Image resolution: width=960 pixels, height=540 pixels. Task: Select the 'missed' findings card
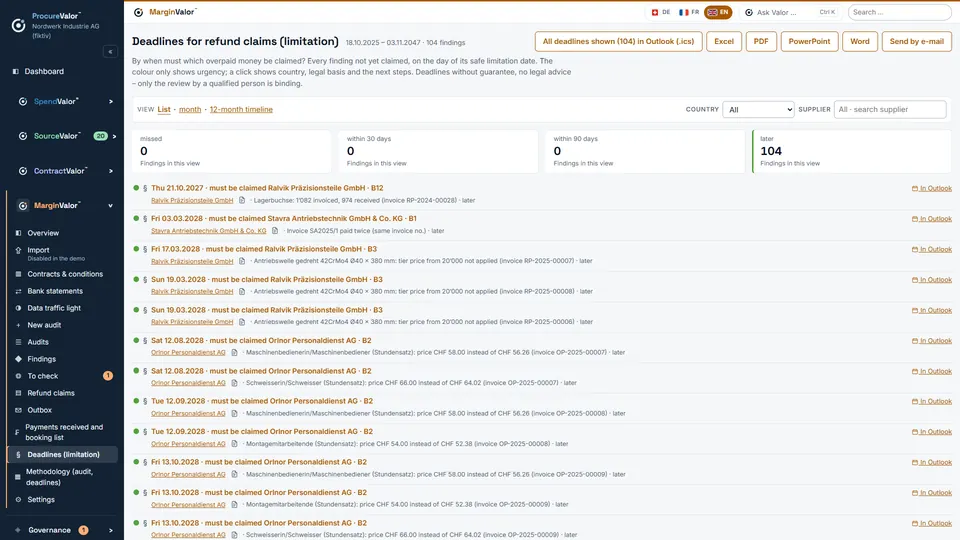231,151
